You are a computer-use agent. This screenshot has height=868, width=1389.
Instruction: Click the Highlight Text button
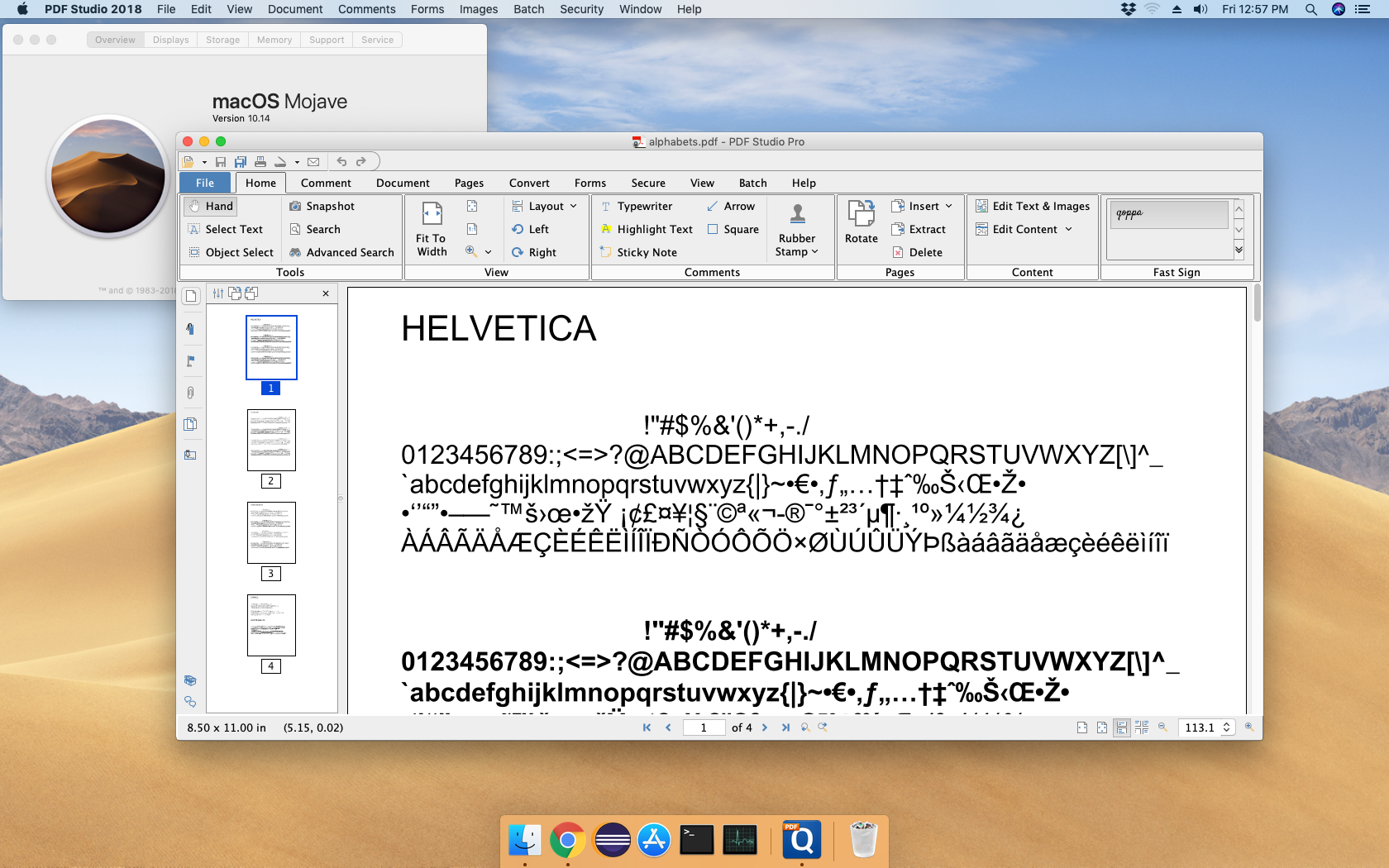coord(647,229)
